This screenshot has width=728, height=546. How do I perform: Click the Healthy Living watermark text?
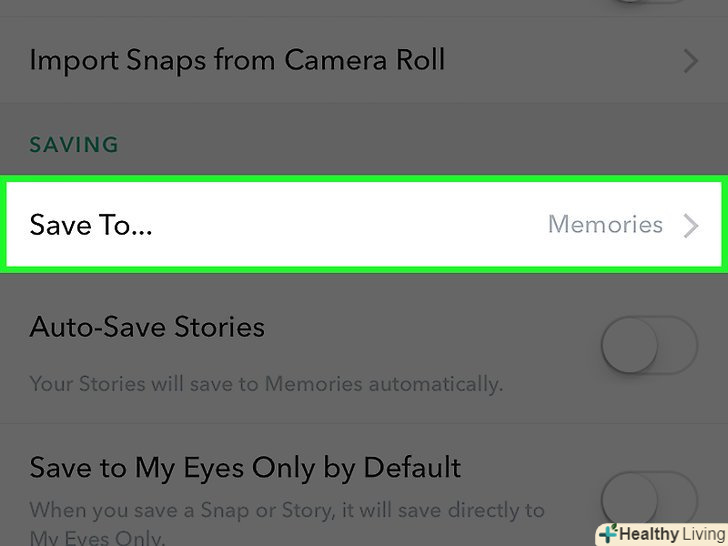pos(668,534)
